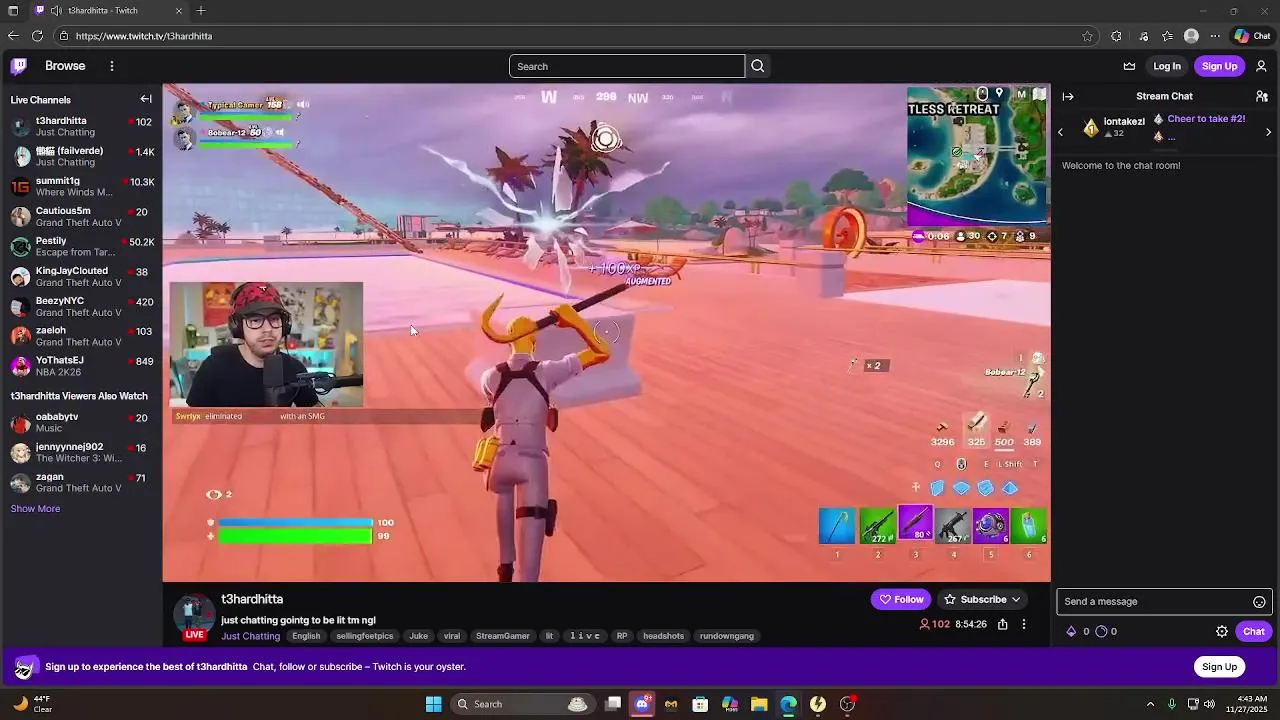
Task: Open the Subscribe dropdown
Action: (983, 599)
